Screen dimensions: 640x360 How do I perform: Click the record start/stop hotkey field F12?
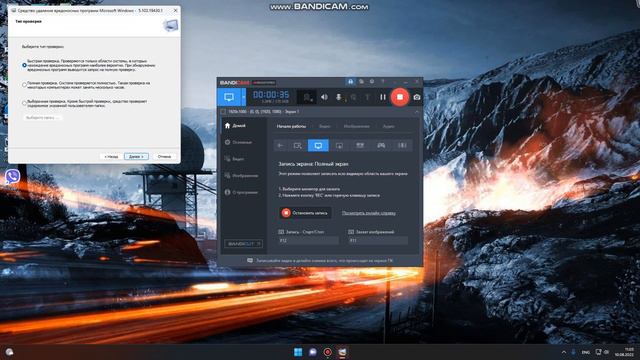click(x=308, y=241)
